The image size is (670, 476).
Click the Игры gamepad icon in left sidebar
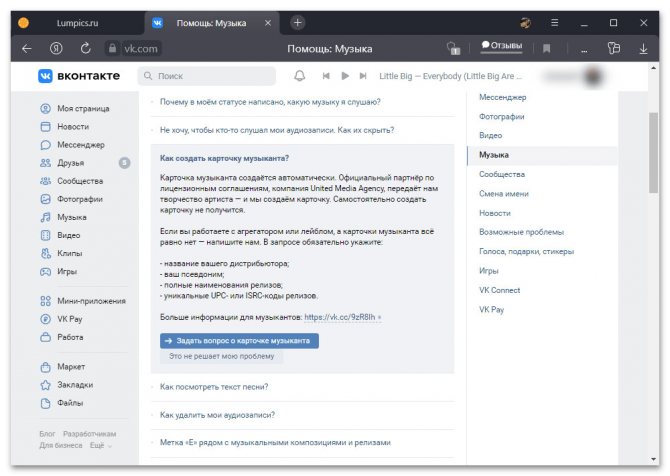(x=45, y=271)
